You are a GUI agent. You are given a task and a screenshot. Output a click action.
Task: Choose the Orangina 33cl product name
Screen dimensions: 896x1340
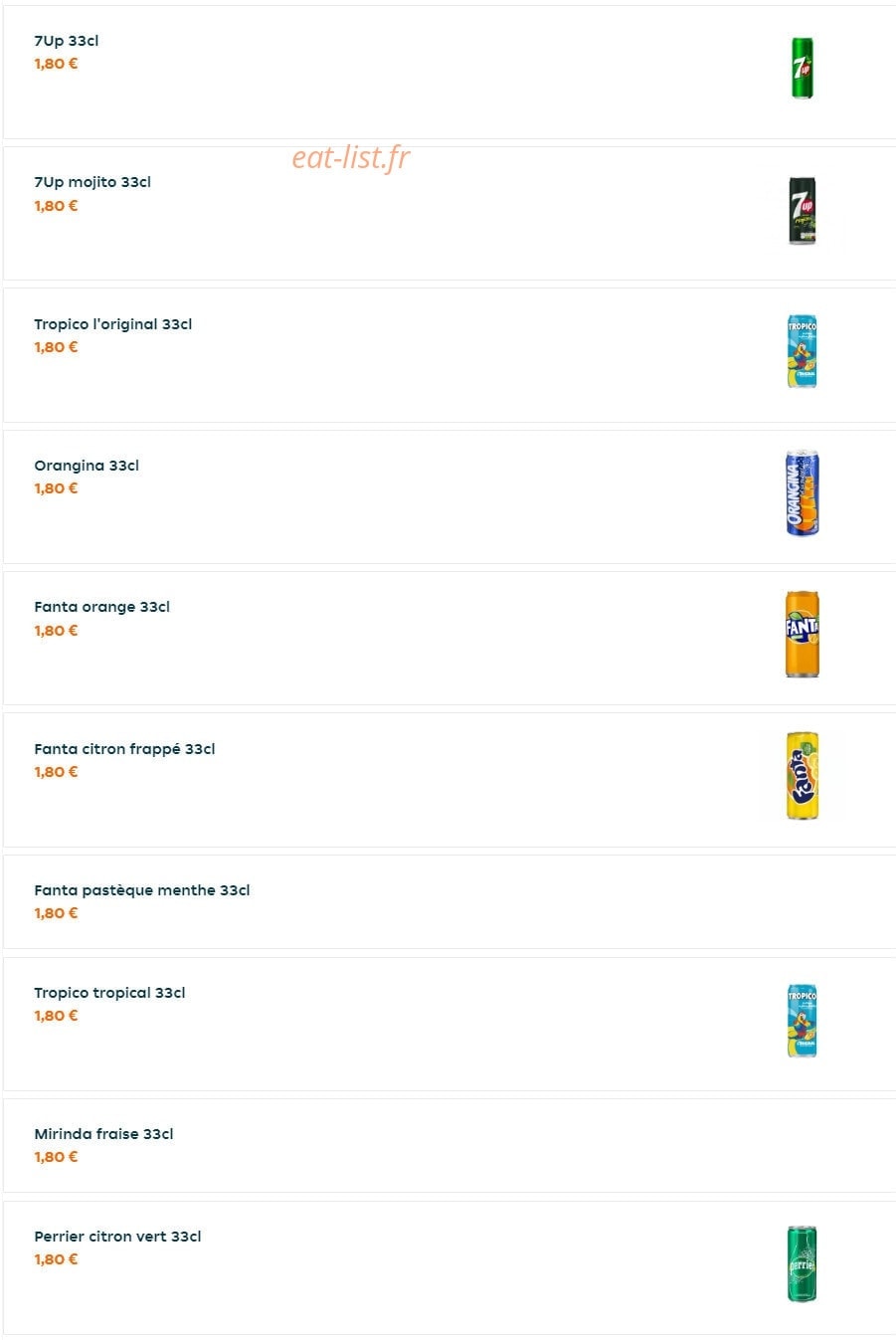coord(87,466)
